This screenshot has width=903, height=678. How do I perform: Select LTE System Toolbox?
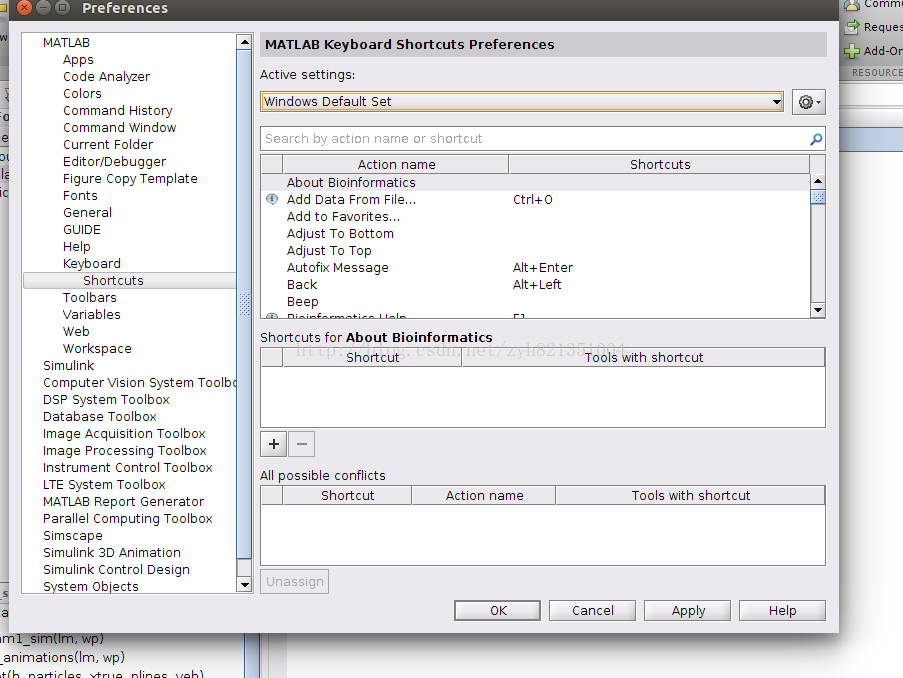click(x=104, y=484)
